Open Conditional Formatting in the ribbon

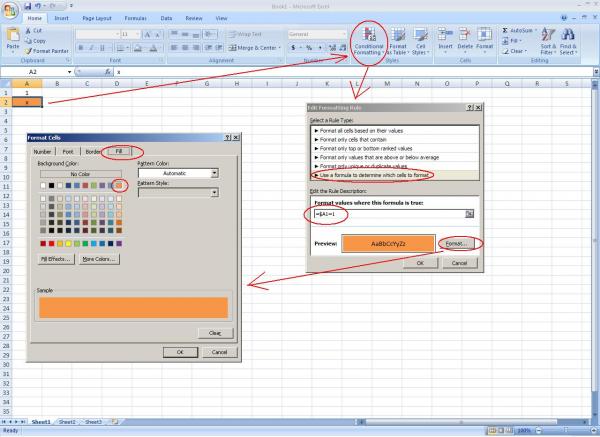pyautogui.click(x=366, y=43)
